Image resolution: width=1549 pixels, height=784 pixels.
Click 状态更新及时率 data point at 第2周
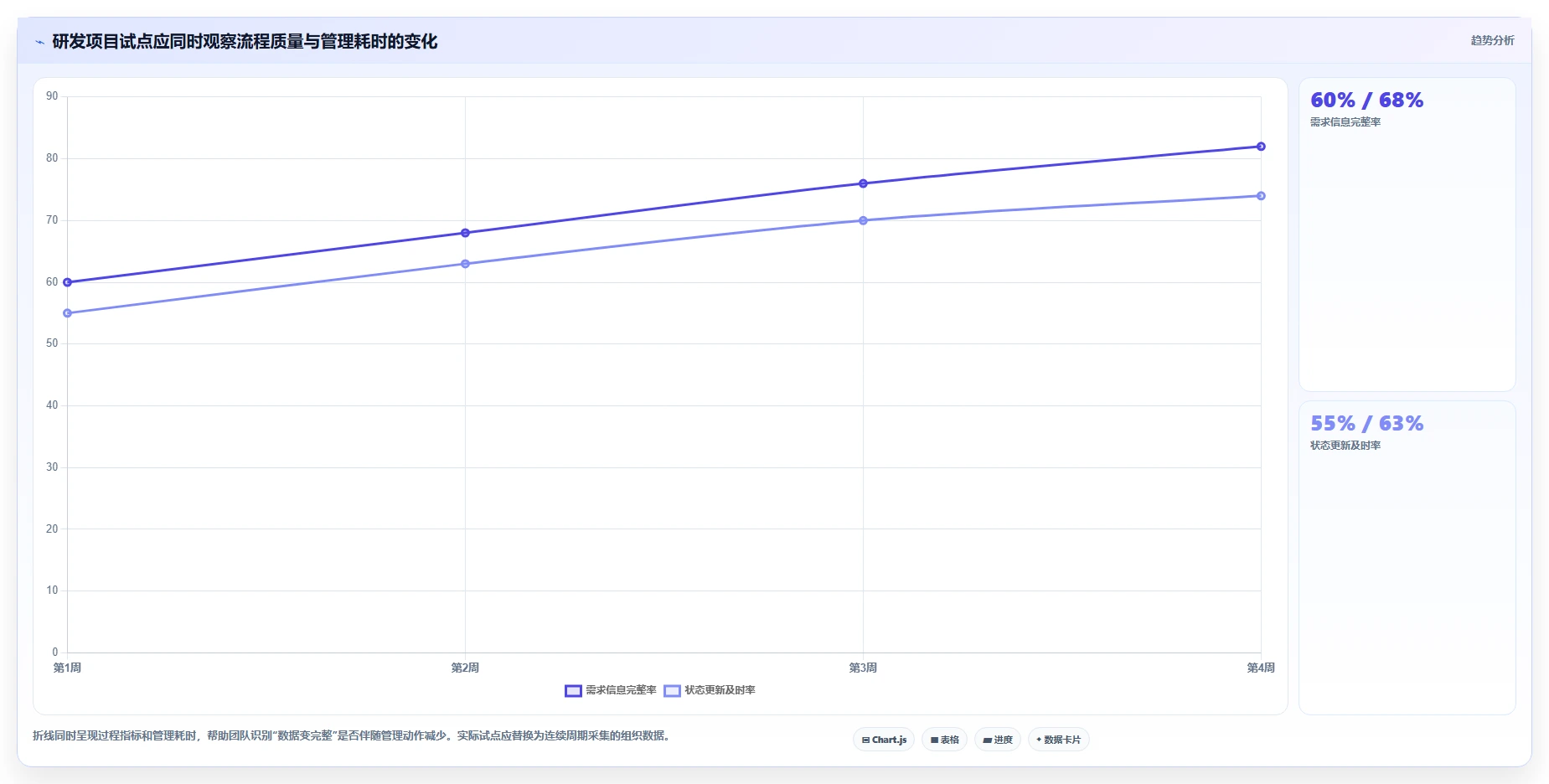[465, 264]
